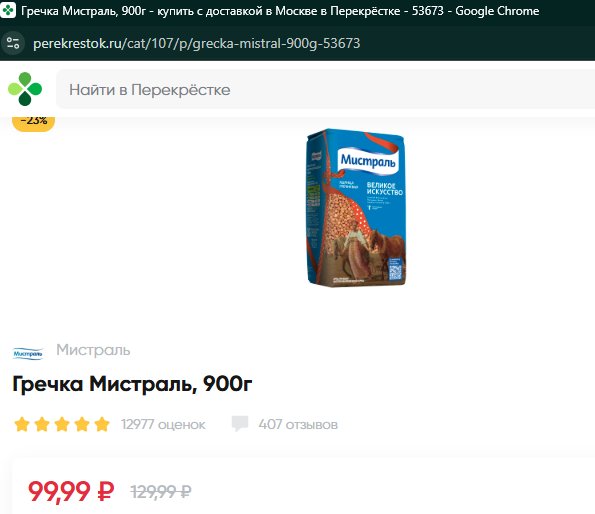Image resolution: width=595 pixels, height=514 pixels.
Task: Open reviews via speech bubble icon
Action: click(x=240, y=424)
